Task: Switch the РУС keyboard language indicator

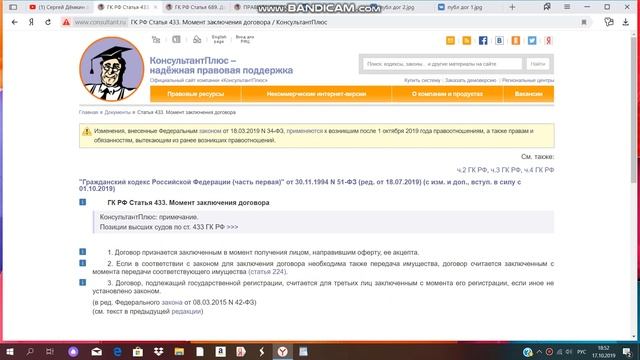Action: pyautogui.click(x=582, y=352)
